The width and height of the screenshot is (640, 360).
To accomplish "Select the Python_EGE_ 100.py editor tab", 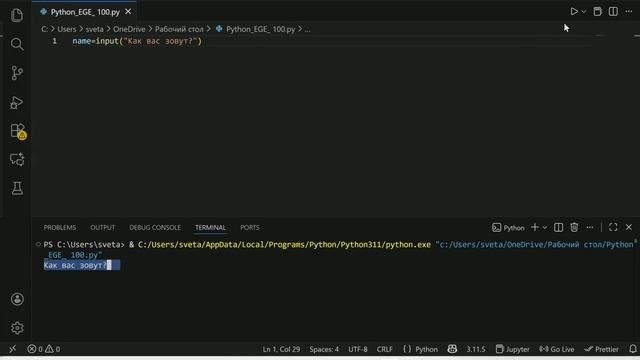I will tap(85, 12).
